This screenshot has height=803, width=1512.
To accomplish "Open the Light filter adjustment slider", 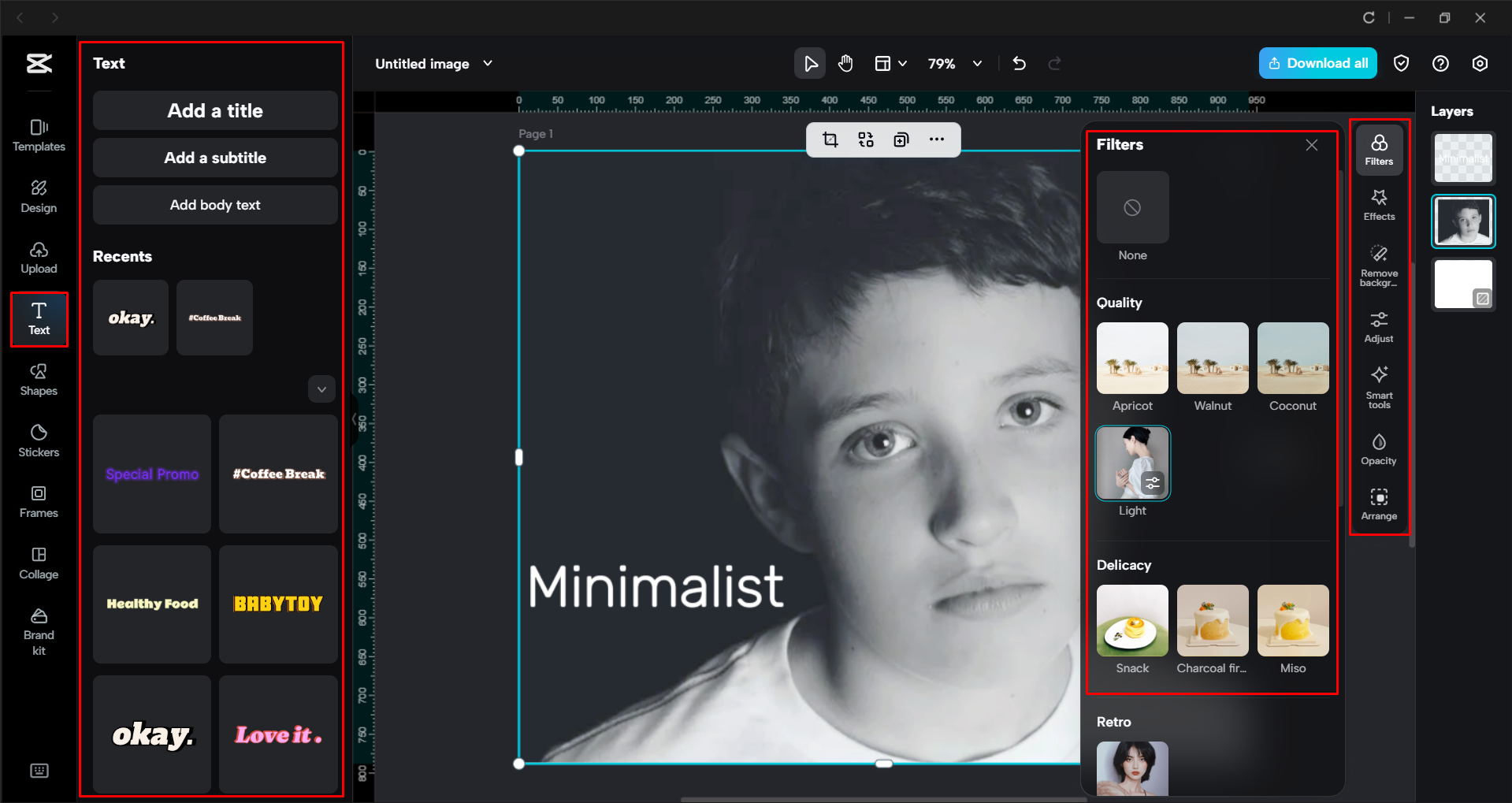I will [x=1154, y=483].
